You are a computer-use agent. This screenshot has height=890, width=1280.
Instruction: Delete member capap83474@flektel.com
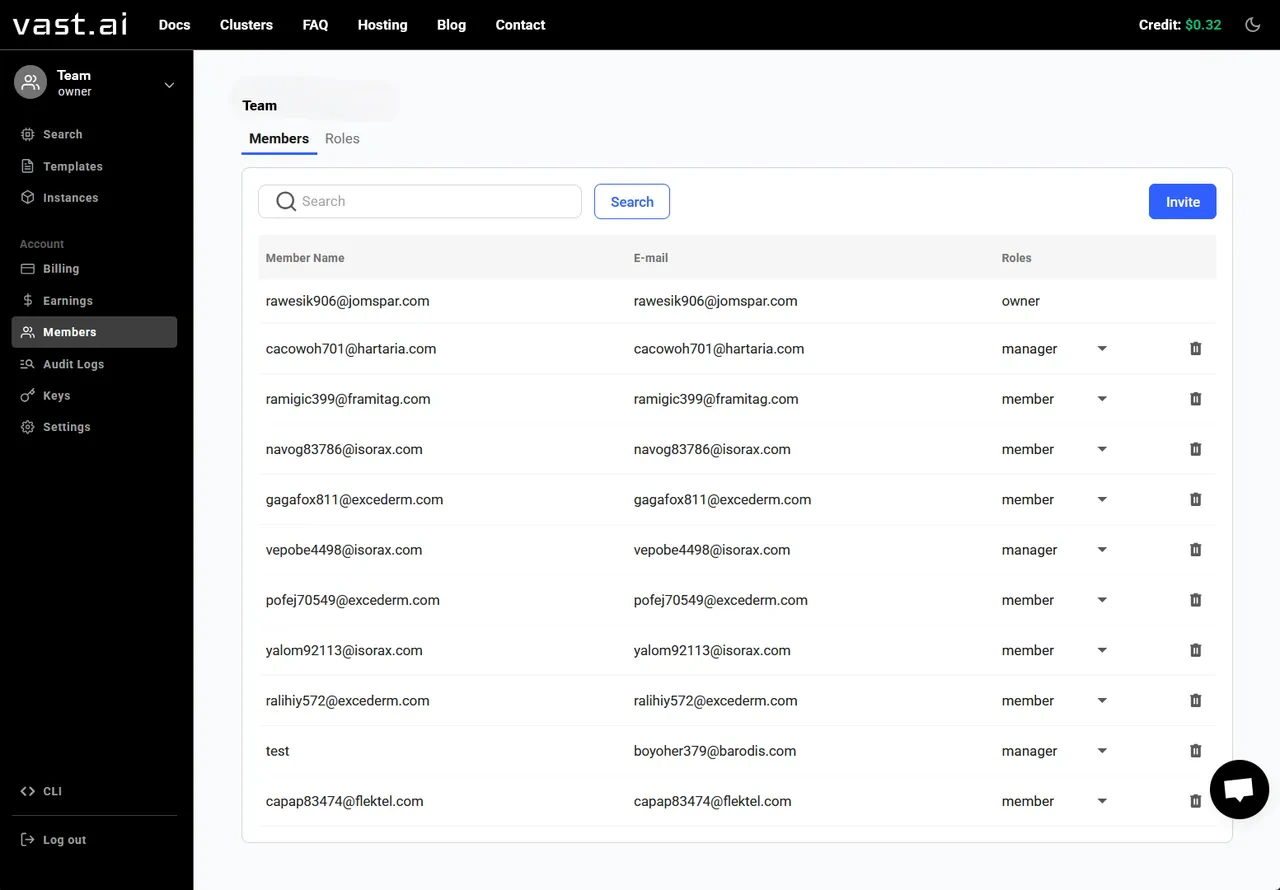(1195, 801)
